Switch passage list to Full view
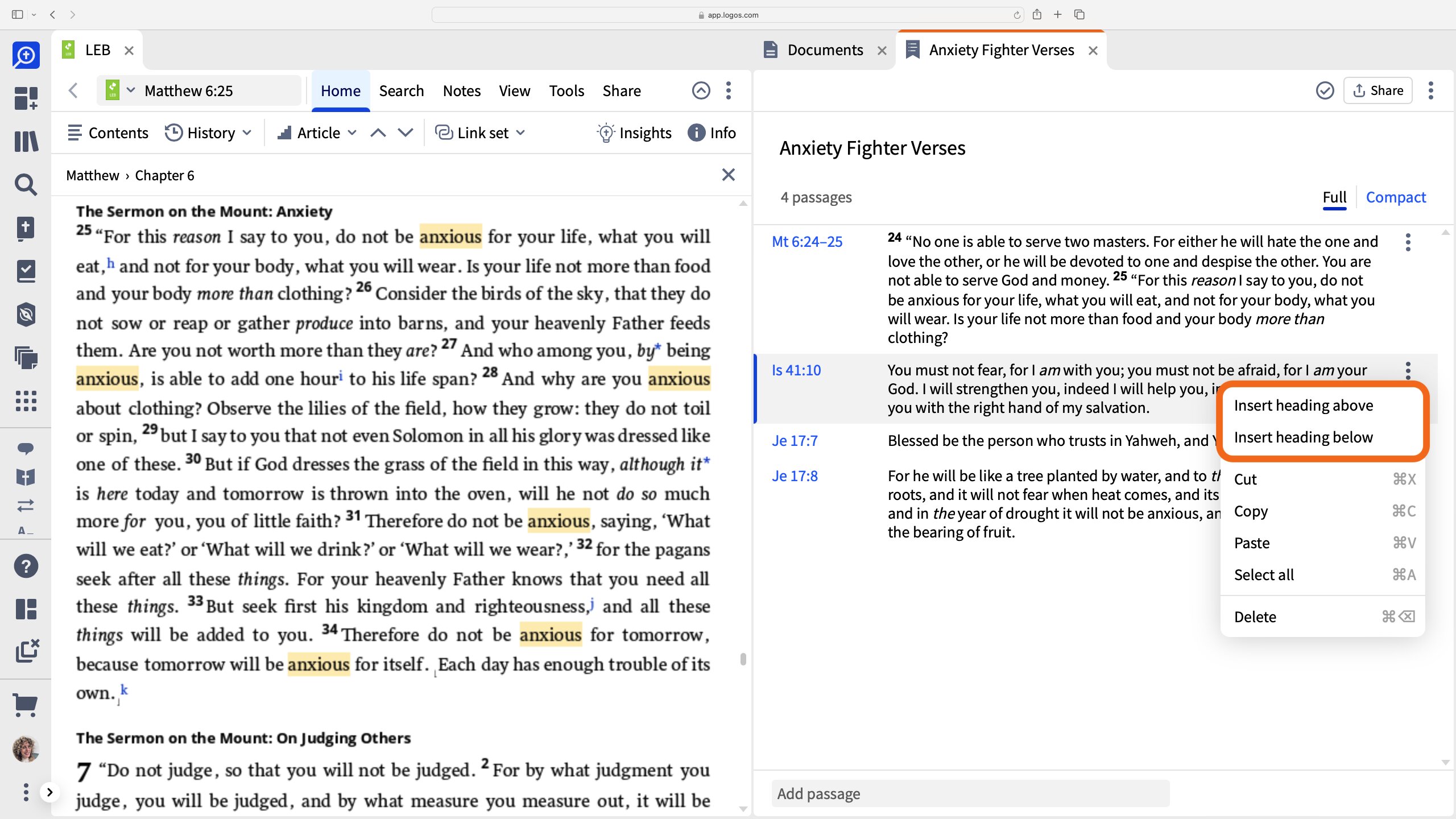The image size is (1456, 819). pyautogui.click(x=1334, y=197)
